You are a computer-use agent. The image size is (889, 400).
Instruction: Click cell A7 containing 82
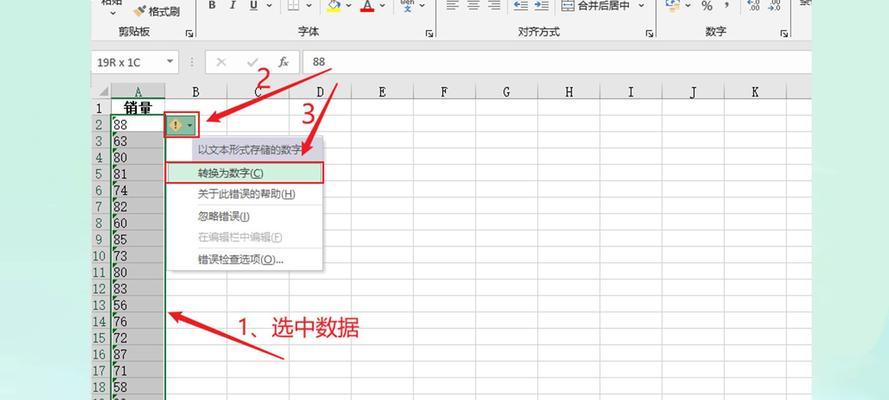(138, 207)
